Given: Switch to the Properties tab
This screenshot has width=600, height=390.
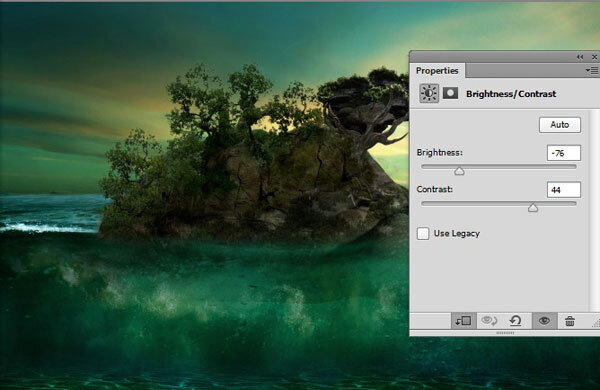Looking at the screenshot, I should point(437,70).
